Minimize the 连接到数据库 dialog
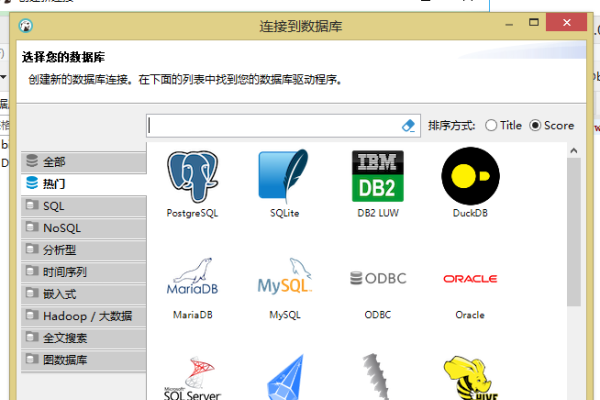Image resolution: width=600 pixels, height=400 pixels. click(509, 24)
